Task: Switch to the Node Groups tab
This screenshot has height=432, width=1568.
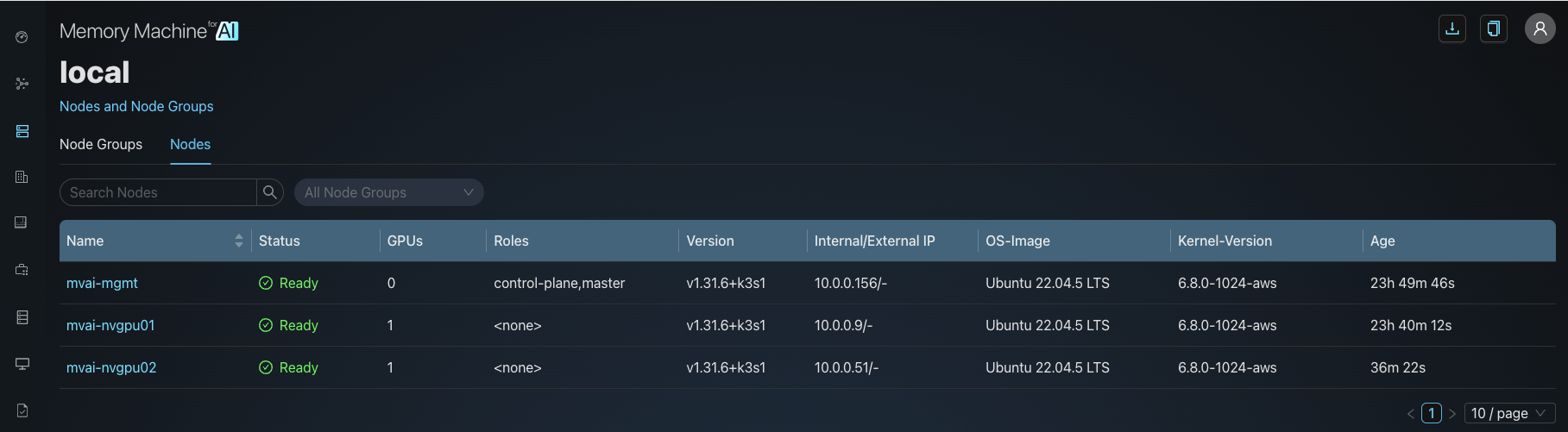Action: [101, 144]
